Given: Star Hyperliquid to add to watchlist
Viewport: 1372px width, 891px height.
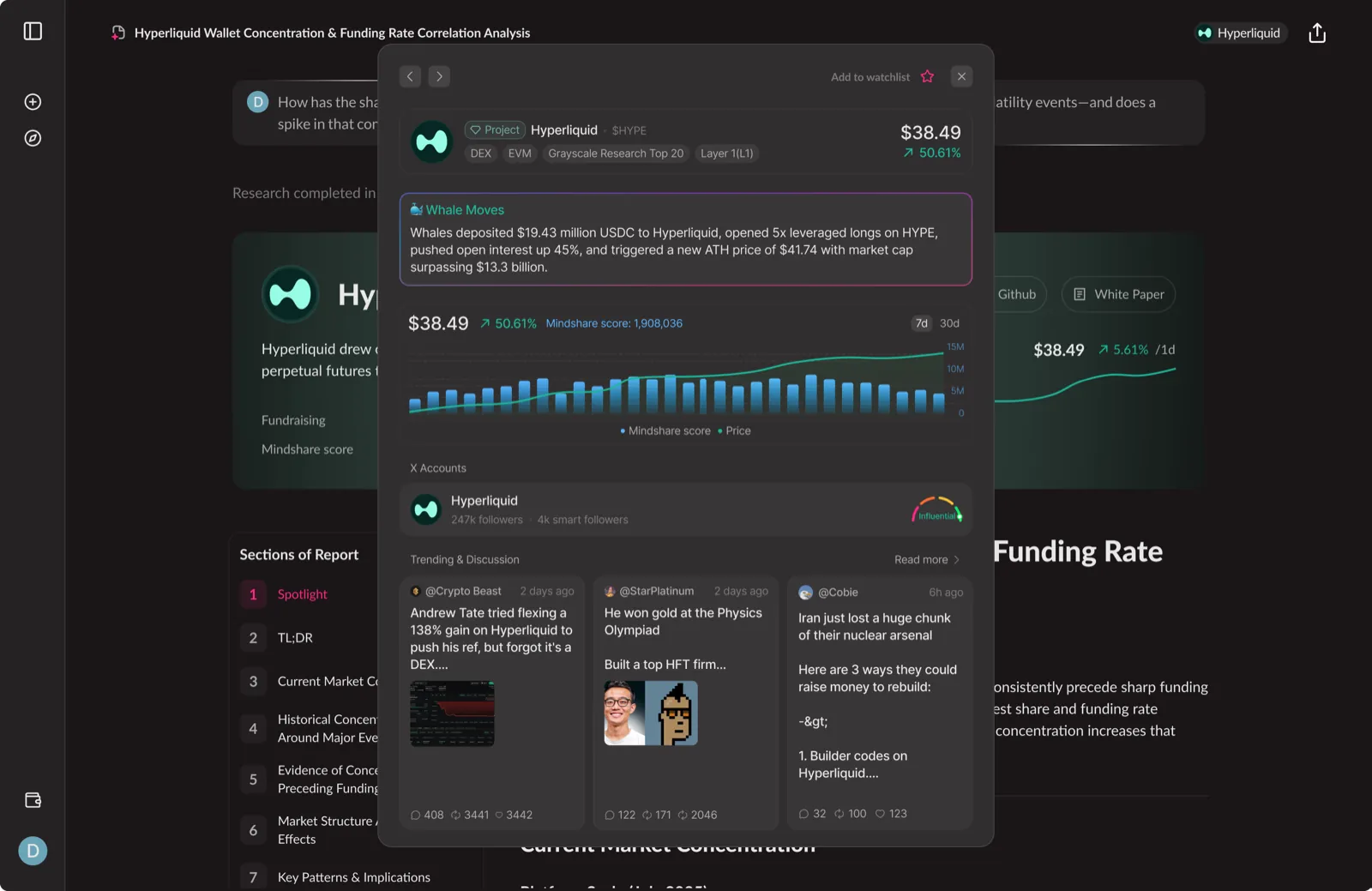Looking at the screenshot, I should pos(927,76).
